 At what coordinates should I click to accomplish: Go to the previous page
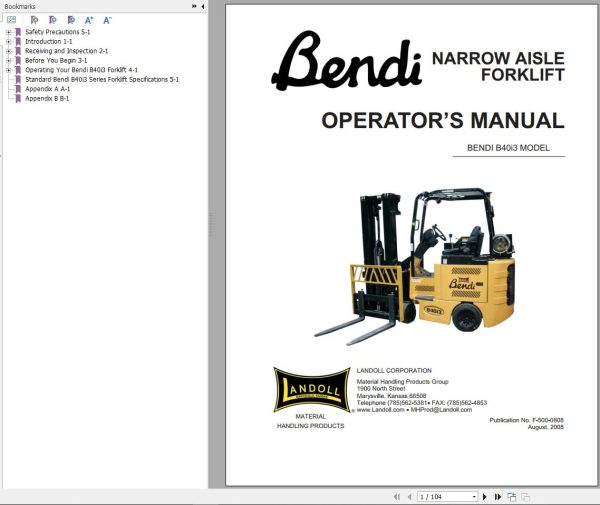[409, 497]
